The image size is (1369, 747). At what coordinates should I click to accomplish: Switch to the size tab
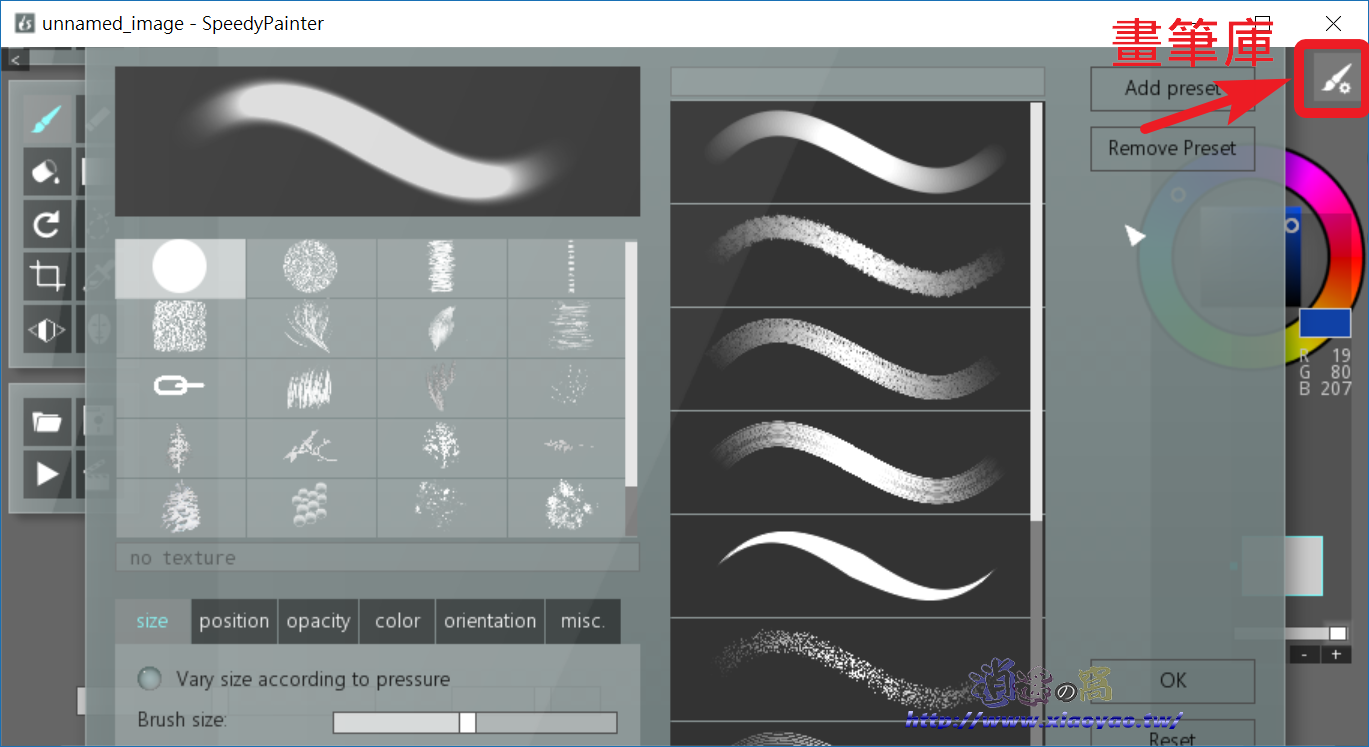[x=152, y=621]
